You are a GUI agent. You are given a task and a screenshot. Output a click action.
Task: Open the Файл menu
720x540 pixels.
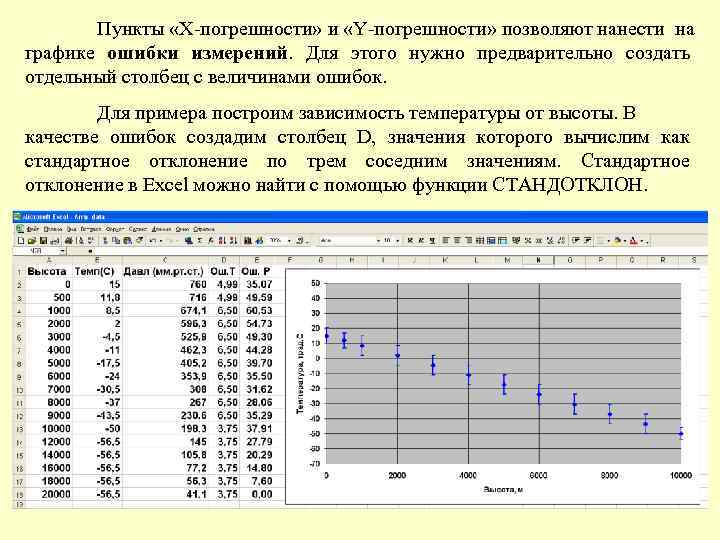point(33,229)
